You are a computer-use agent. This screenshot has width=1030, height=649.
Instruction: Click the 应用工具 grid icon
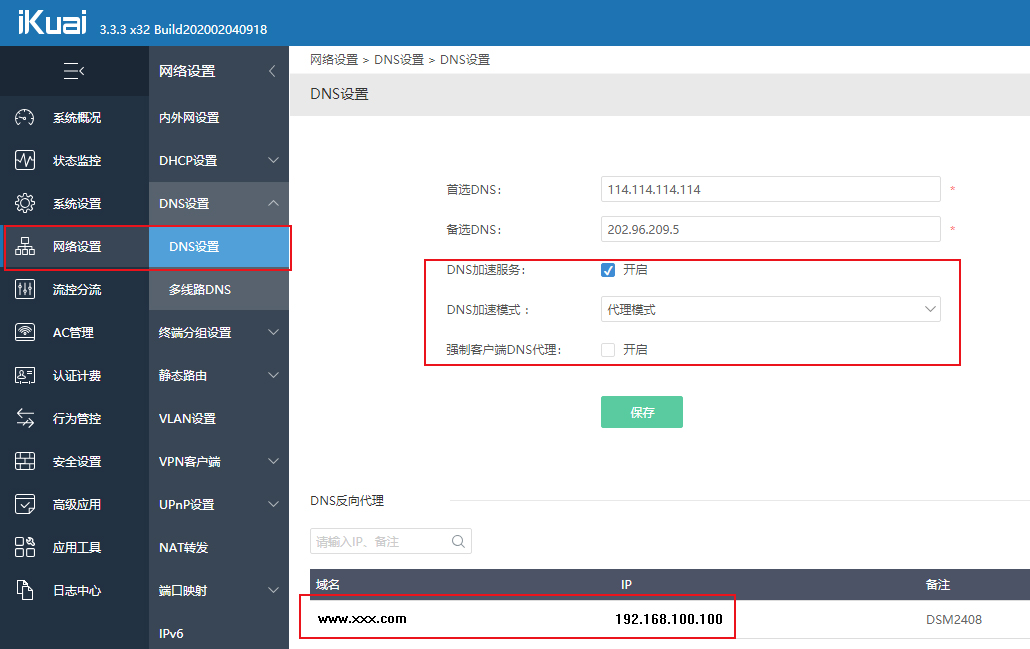[x=25, y=548]
